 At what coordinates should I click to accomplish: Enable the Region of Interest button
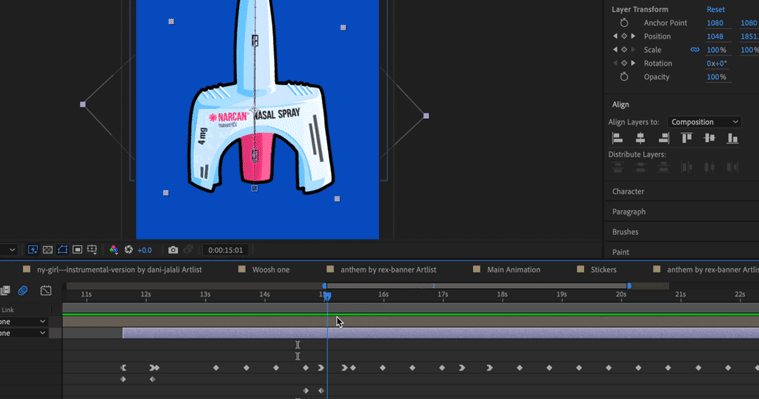(77, 250)
